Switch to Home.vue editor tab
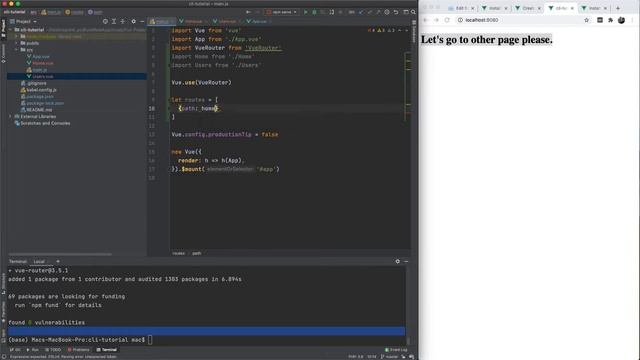The height and width of the screenshot is (360, 640). tap(193, 21)
